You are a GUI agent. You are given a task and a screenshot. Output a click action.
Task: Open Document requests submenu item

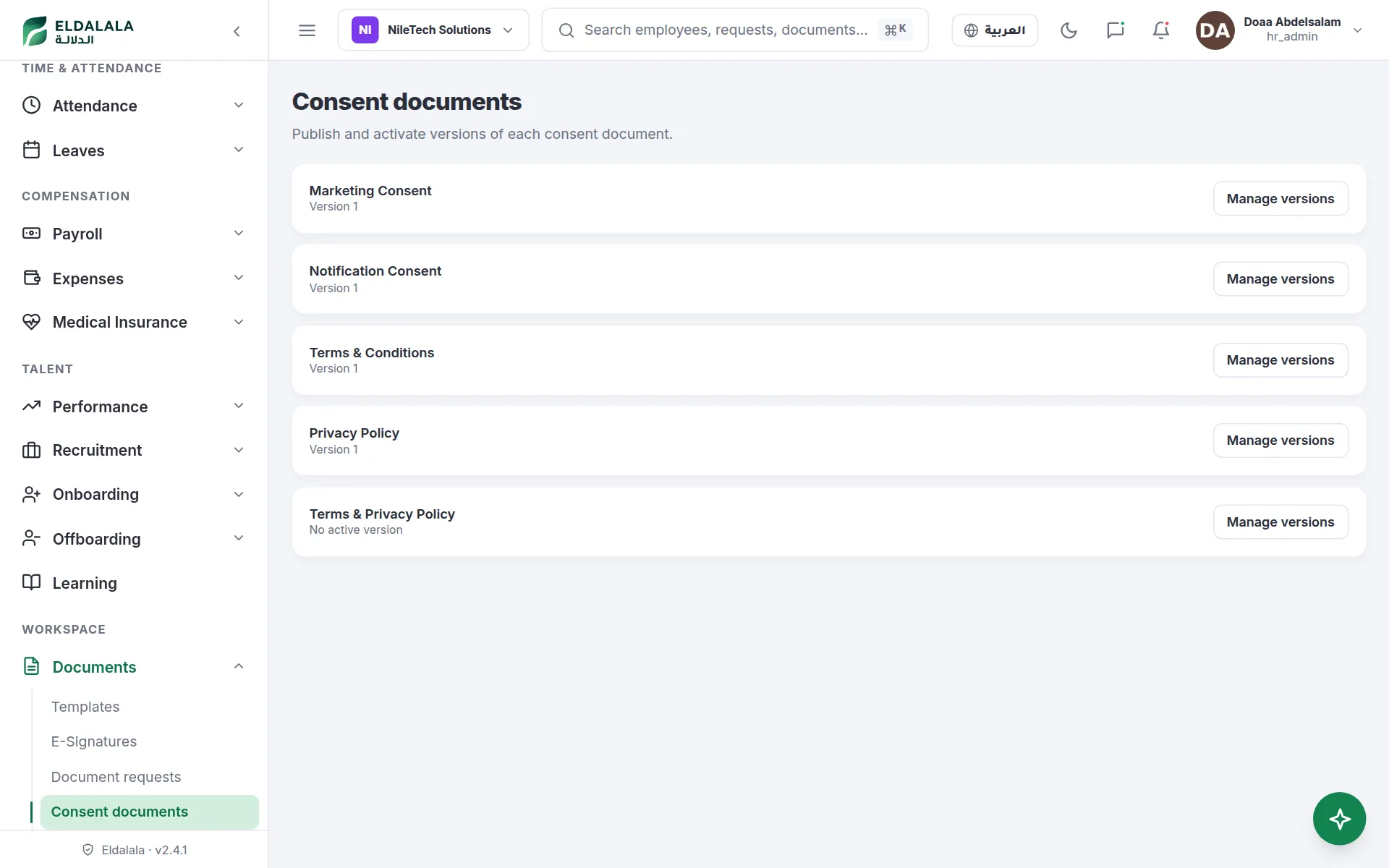[116, 777]
